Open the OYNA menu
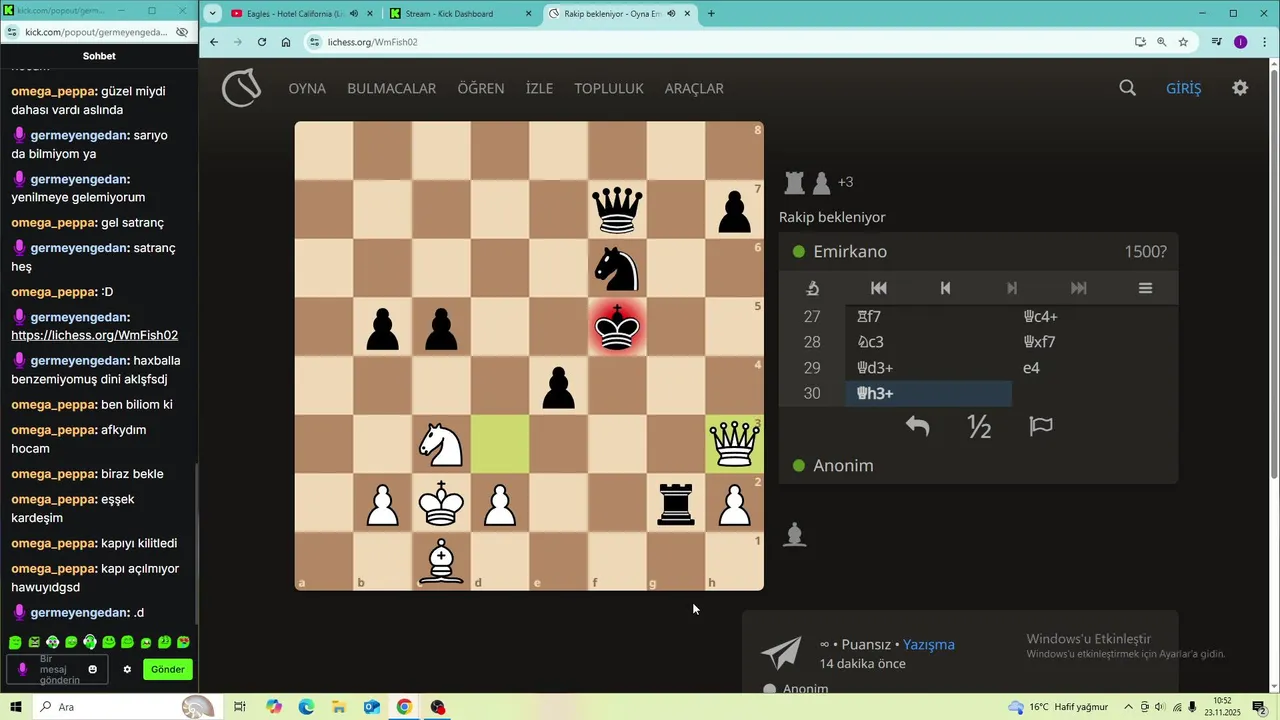 pyautogui.click(x=307, y=88)
